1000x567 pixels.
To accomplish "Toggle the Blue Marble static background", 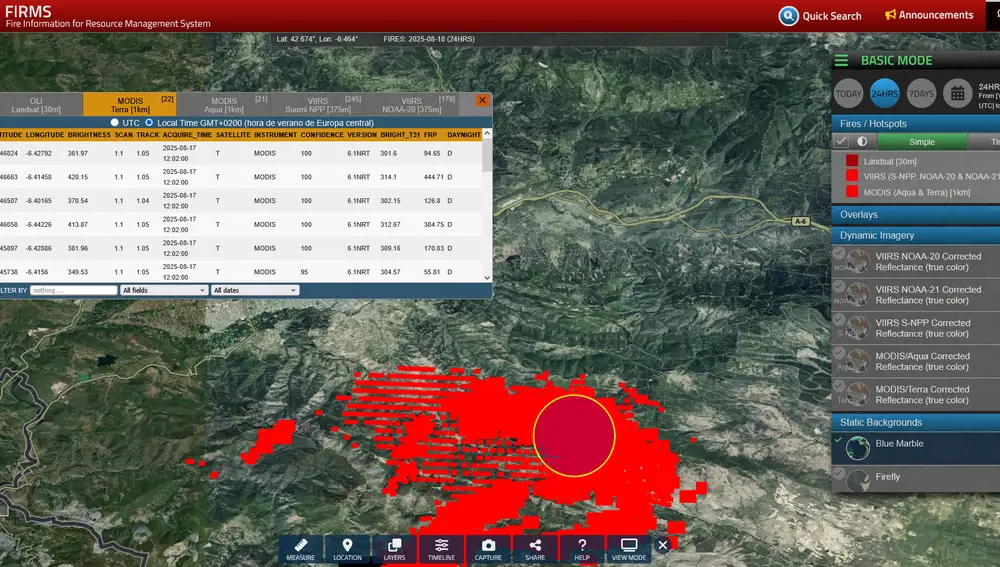I will 899,444.
